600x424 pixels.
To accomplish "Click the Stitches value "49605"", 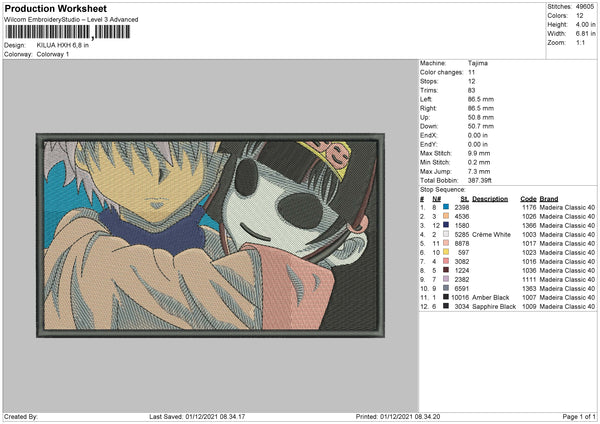I will (585, 7).
